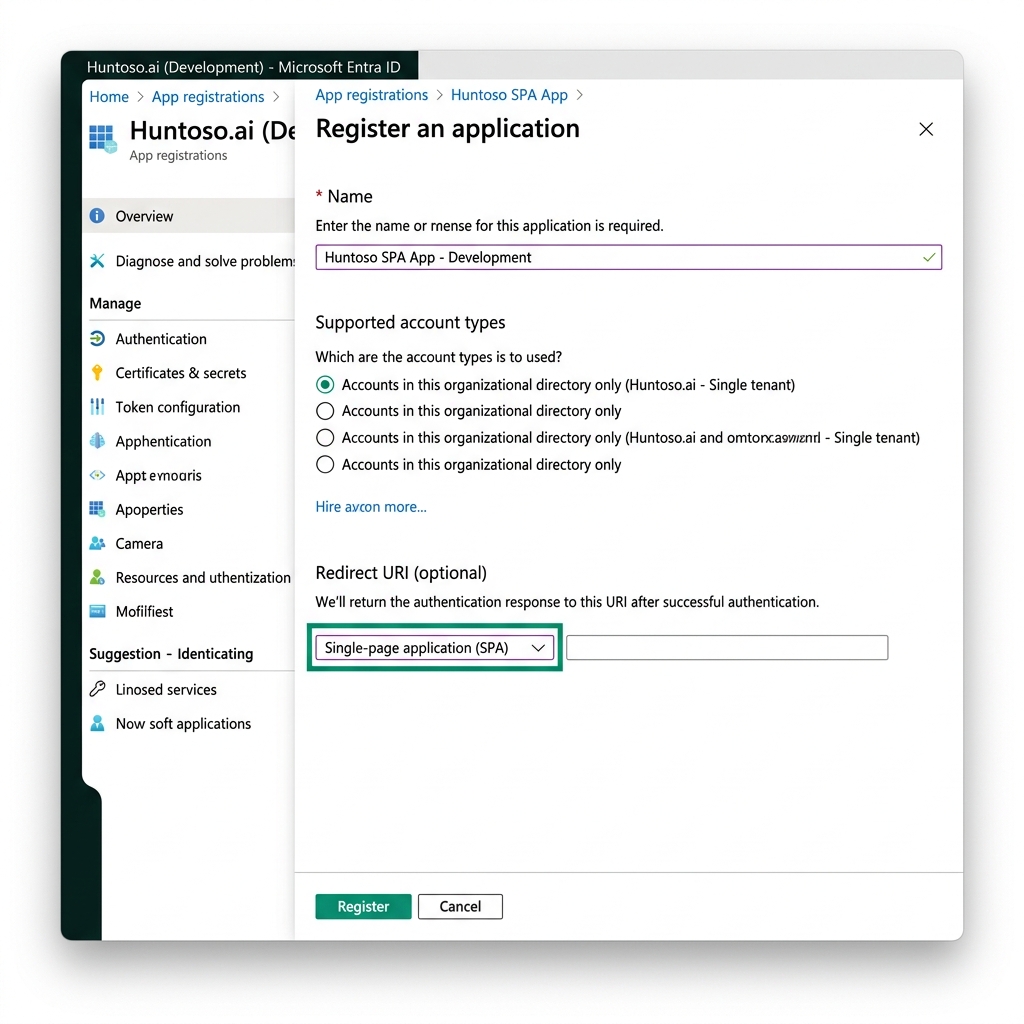Viewport: 1024px width, 1024px height.
Task: Select the Huntoso.ai (Development) browser tab
Action: pyautogui.click(x=244, y=67)
